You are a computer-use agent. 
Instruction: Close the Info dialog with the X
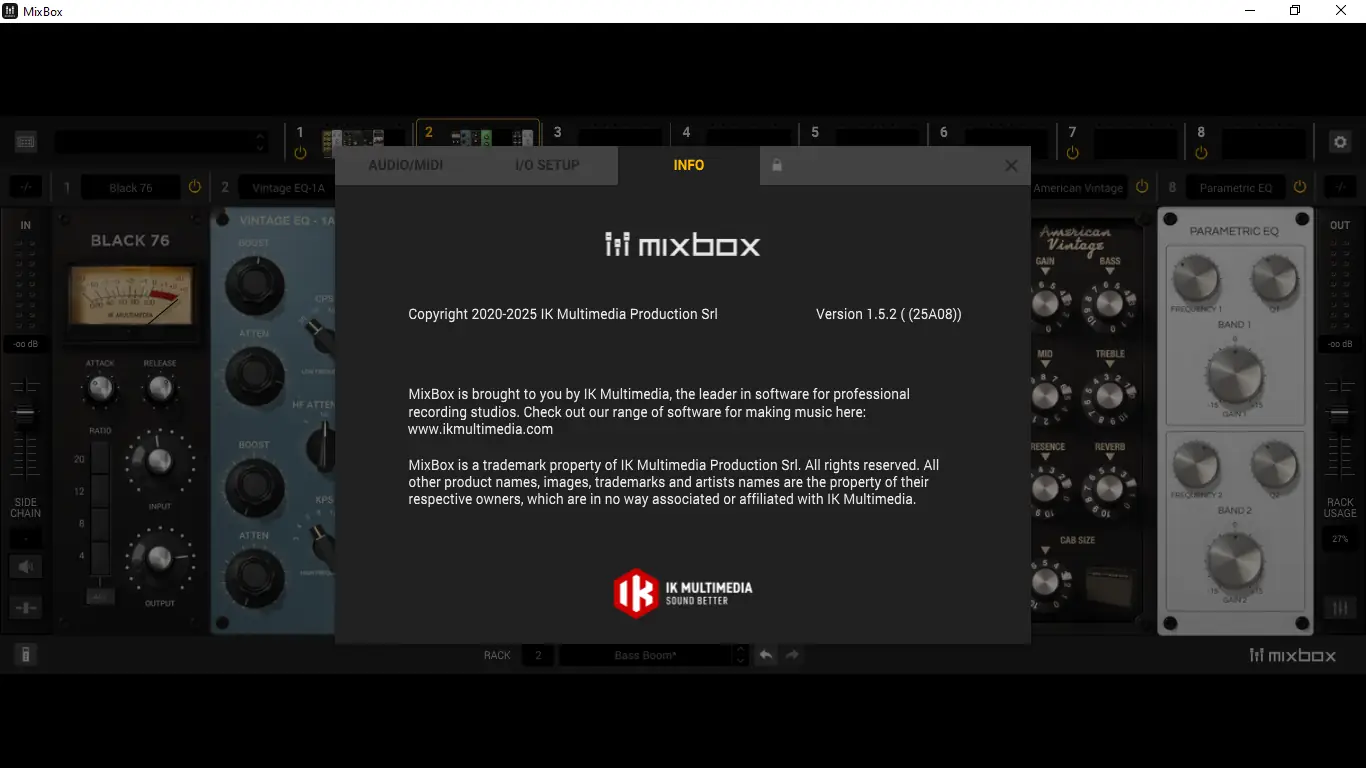click(x=1011, y=166)
